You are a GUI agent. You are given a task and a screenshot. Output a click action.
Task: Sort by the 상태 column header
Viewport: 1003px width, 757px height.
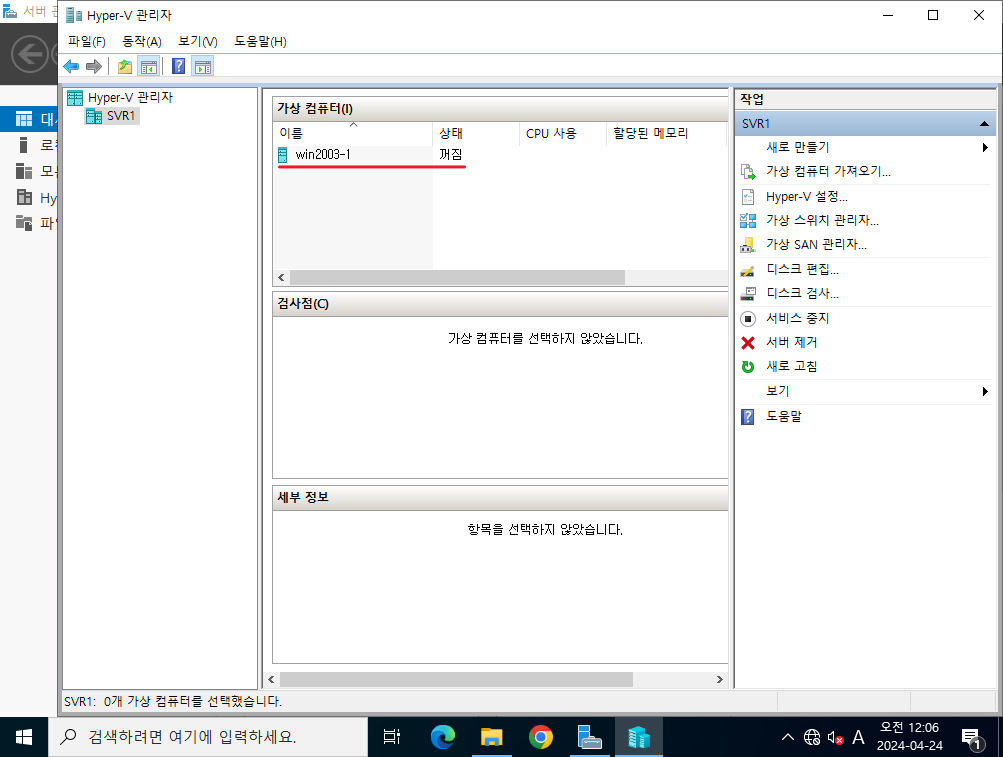coord(476,133)
